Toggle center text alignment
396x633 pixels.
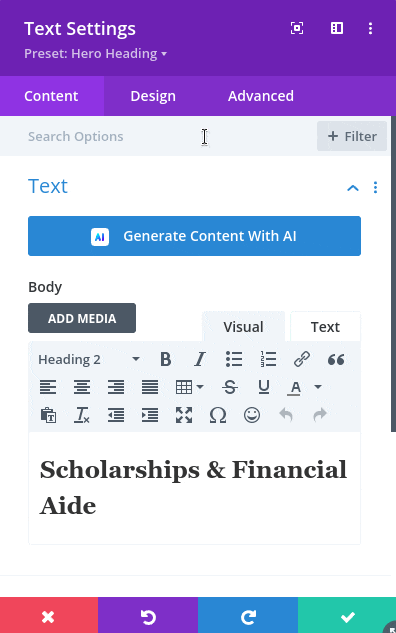(82, 387)
